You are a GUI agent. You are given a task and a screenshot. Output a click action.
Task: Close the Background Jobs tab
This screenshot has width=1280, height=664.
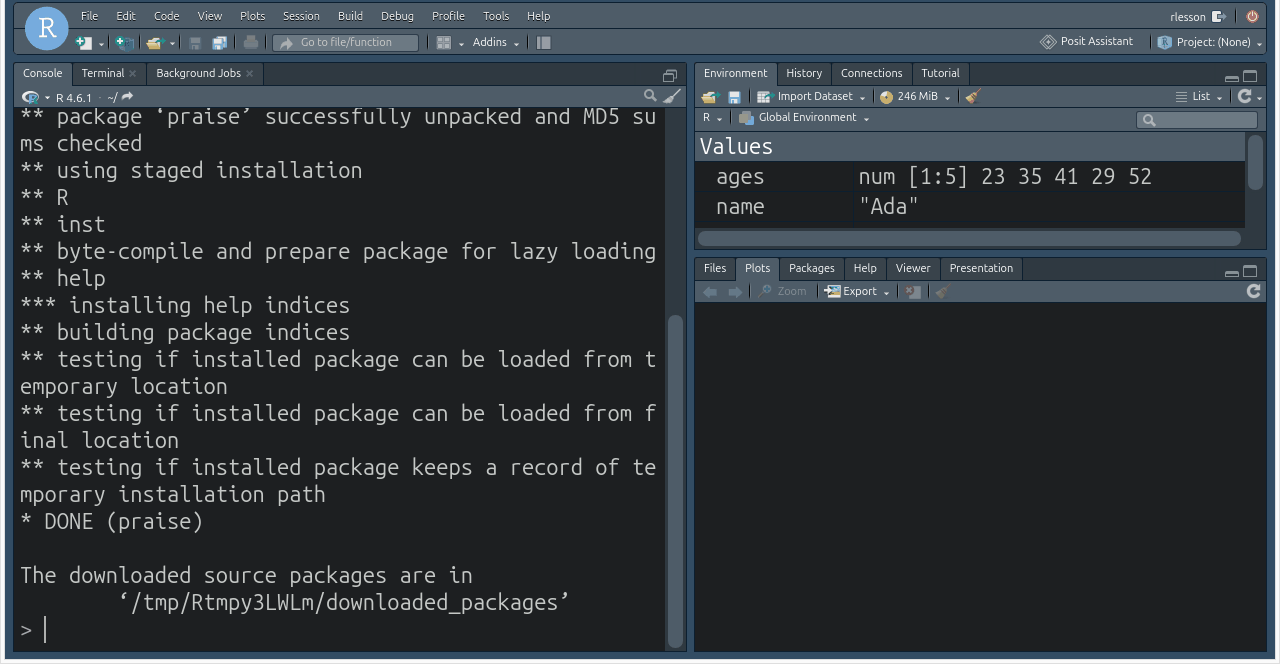[x=250, y=74]
